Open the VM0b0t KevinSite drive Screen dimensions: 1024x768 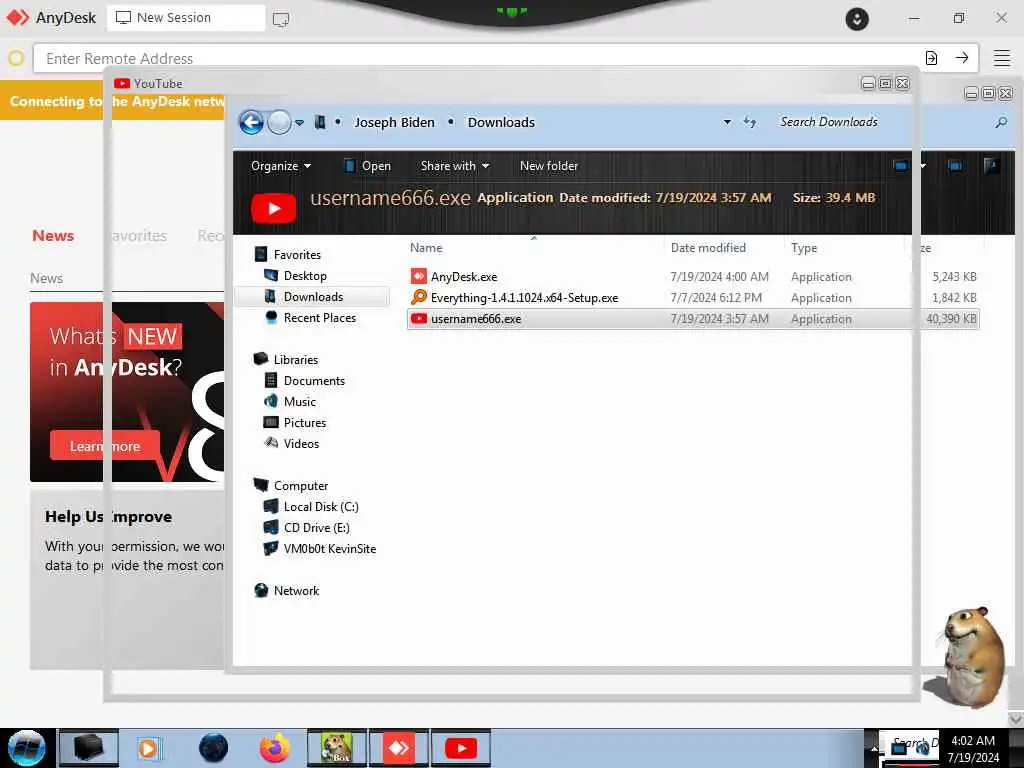330,549
